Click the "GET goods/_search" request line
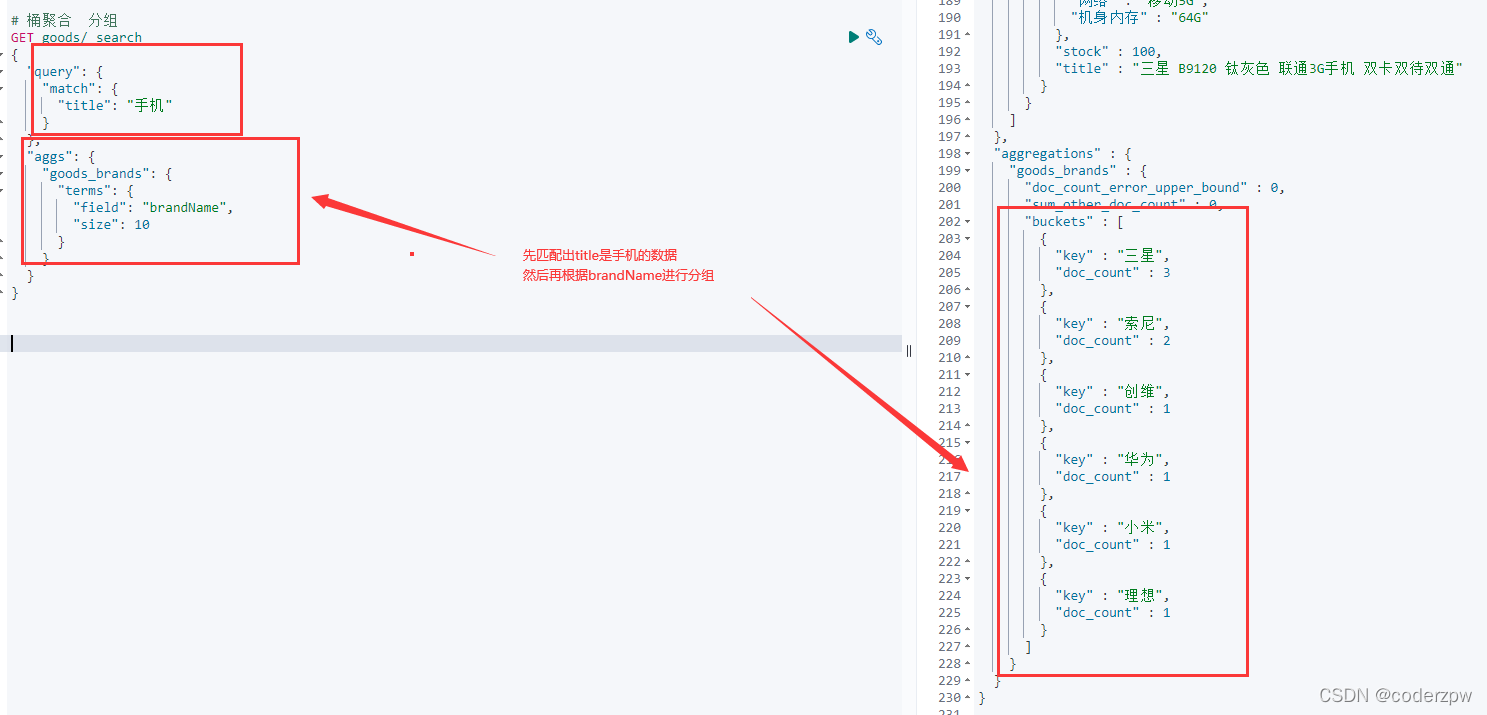Screen dimensions: 1487x715 pyautogui.click(x=77, y=38)
